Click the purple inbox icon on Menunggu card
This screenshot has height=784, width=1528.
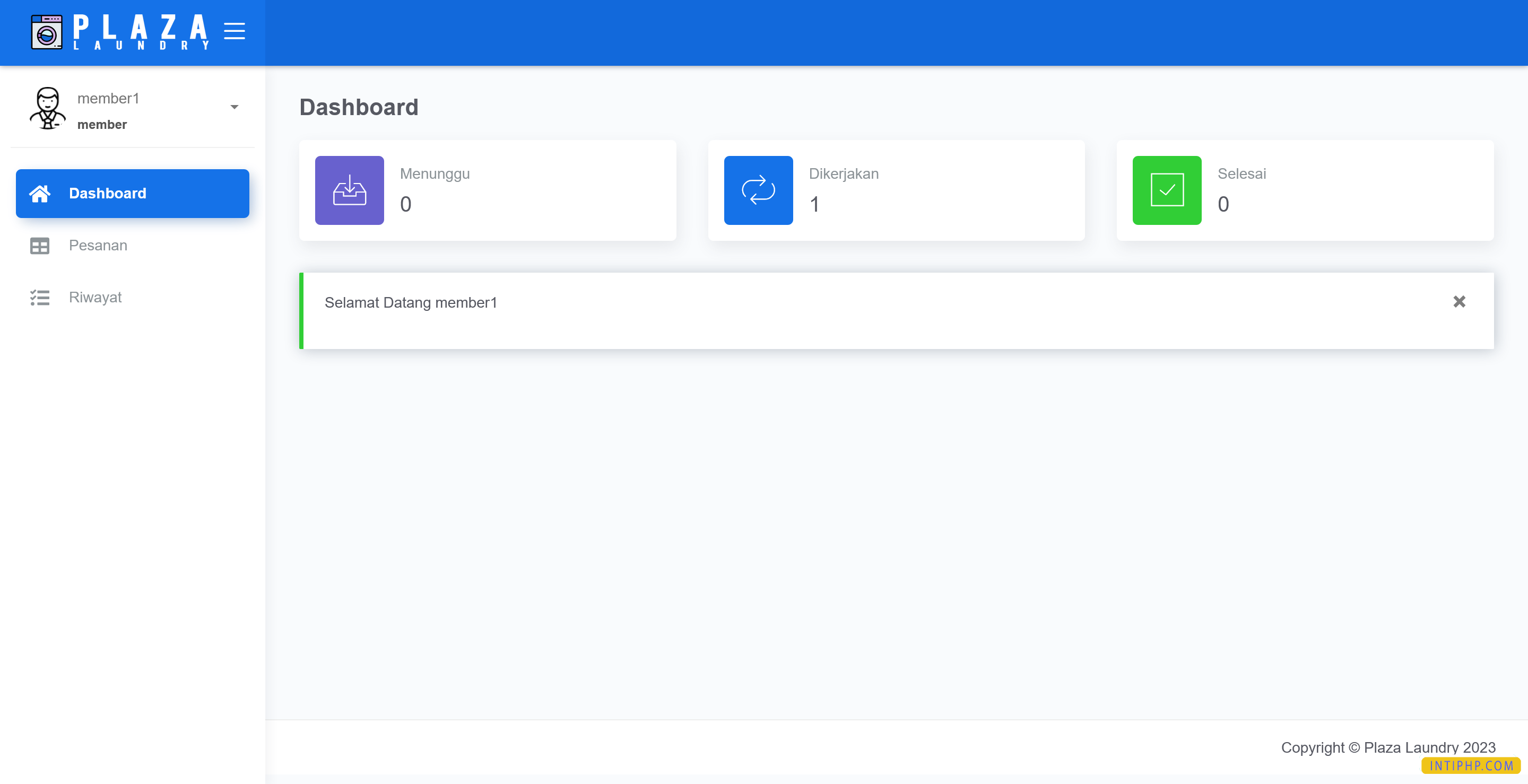[350, 190]
